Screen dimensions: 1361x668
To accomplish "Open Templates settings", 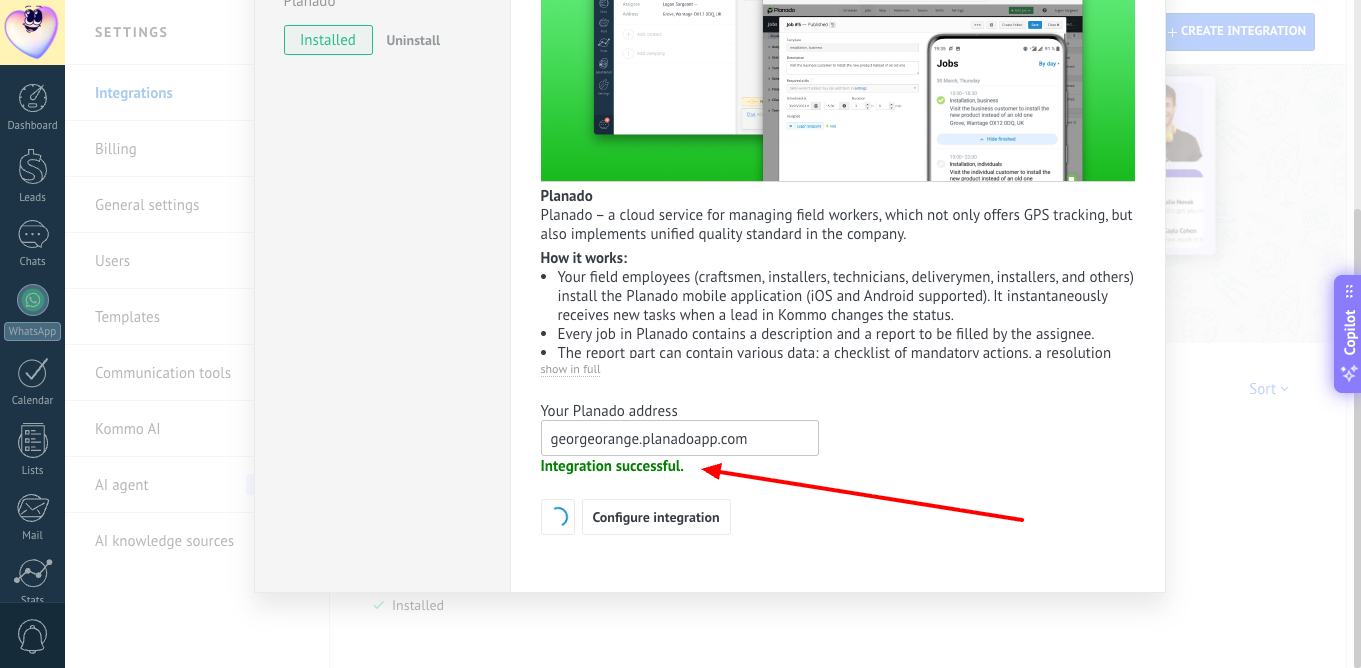I will (127, 317).
